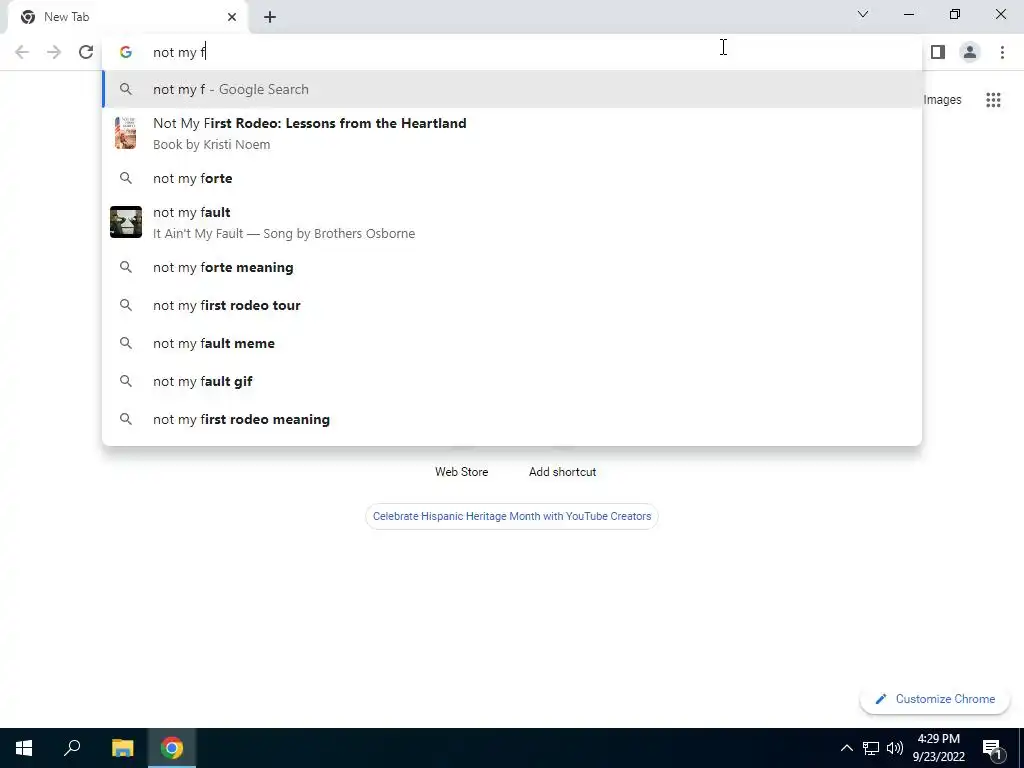Click Add shortcut
The width and height of the screenshot is (1024, 768).
562,472
